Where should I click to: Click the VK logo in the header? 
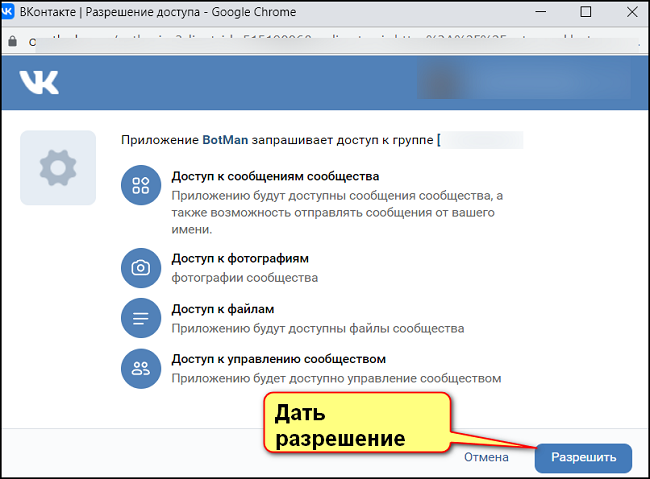click(39, 82)
